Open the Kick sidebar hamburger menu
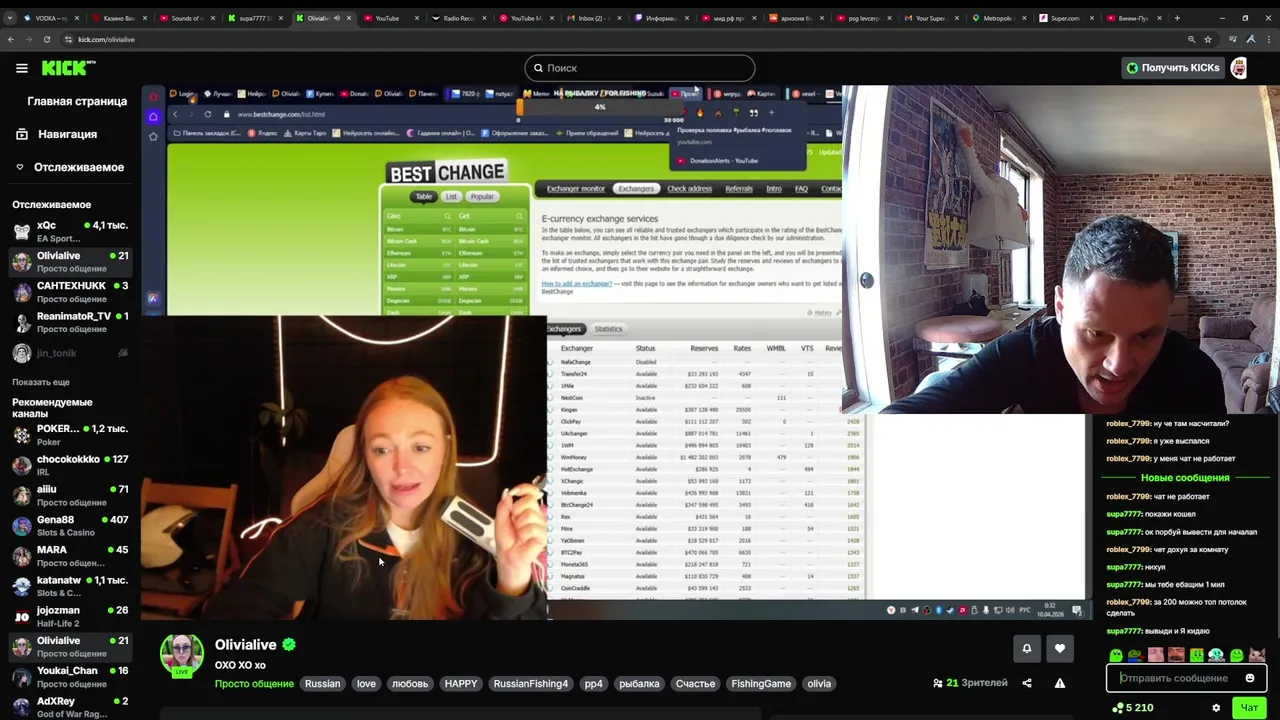 (x=21, y=68)
